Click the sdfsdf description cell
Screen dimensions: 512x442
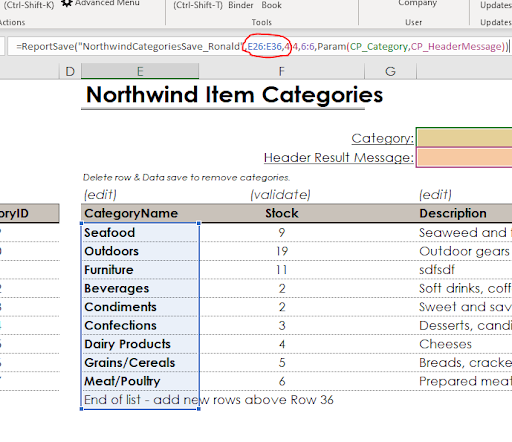[437, 270]
